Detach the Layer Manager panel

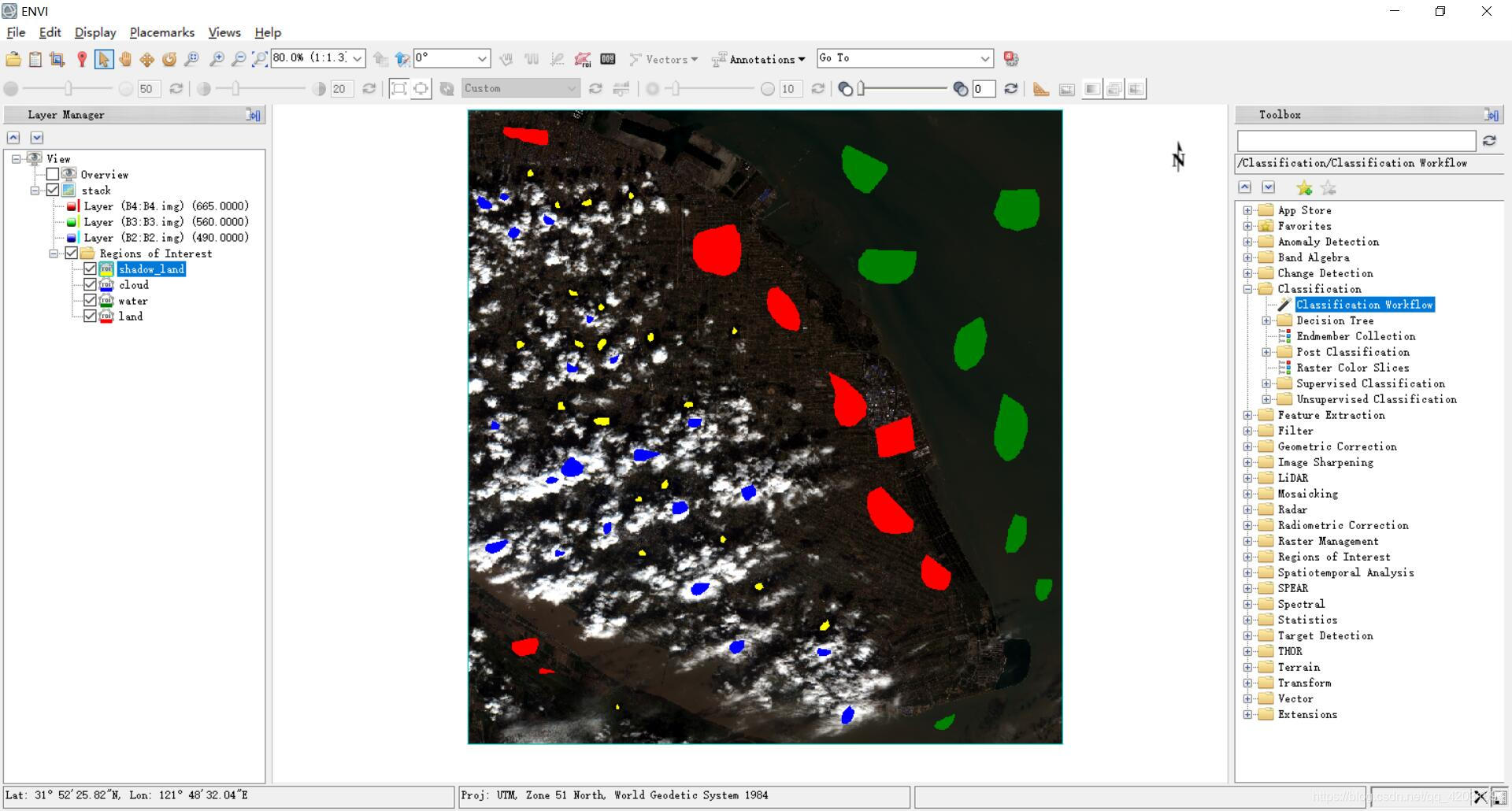[x=253, y=115]
